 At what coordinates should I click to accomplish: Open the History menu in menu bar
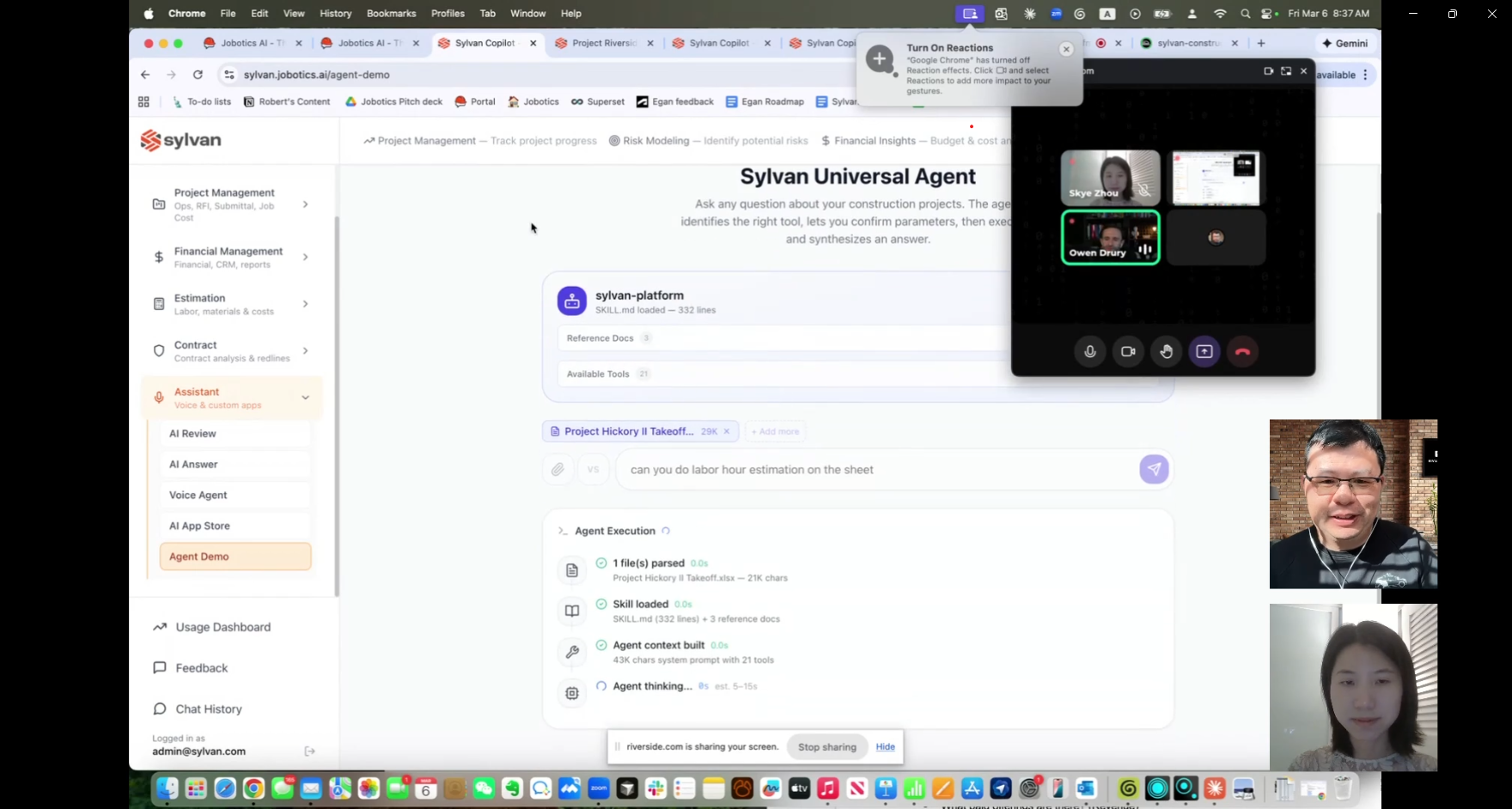pos(335,14)
